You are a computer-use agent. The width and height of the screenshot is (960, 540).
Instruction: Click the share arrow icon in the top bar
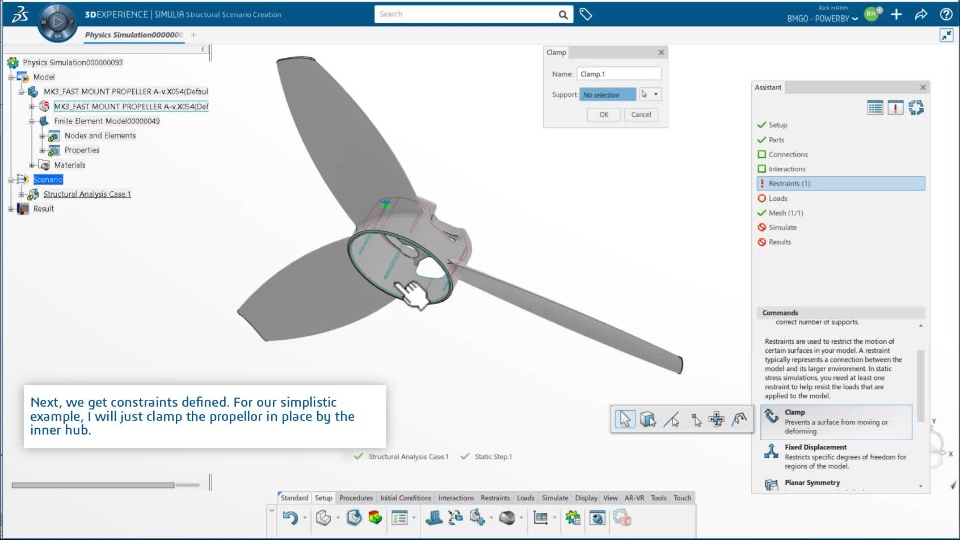click(x=921, y=14)
